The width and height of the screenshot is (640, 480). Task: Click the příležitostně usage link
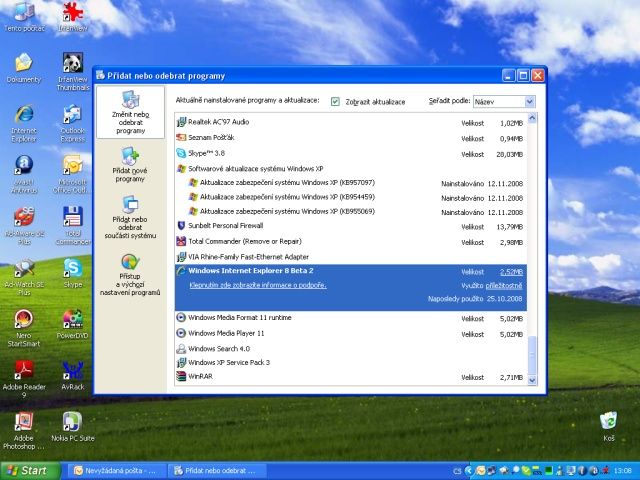pyautogui.click(x=504, y=286)
